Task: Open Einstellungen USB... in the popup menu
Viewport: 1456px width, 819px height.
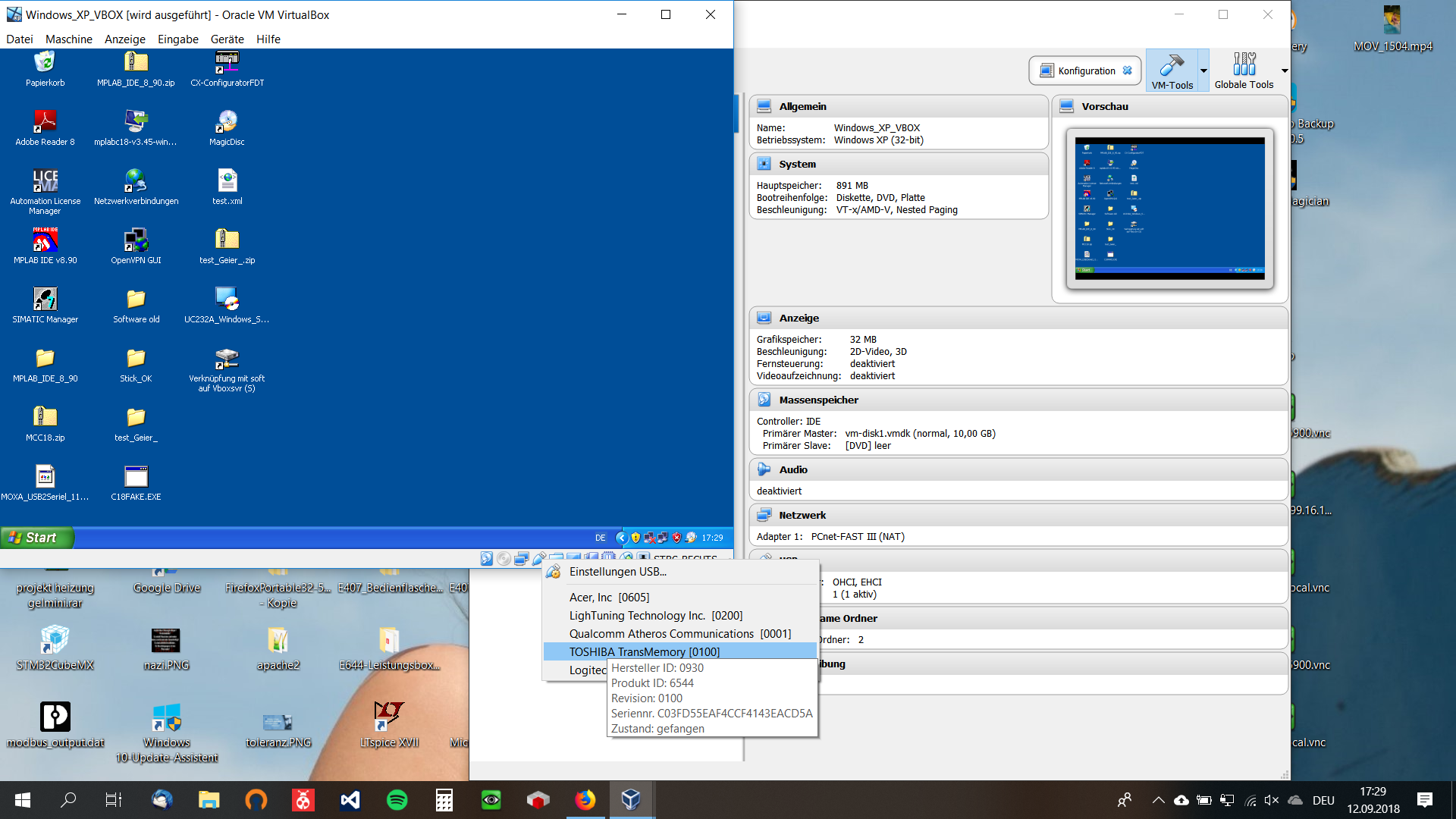Action: coord(681,572)
